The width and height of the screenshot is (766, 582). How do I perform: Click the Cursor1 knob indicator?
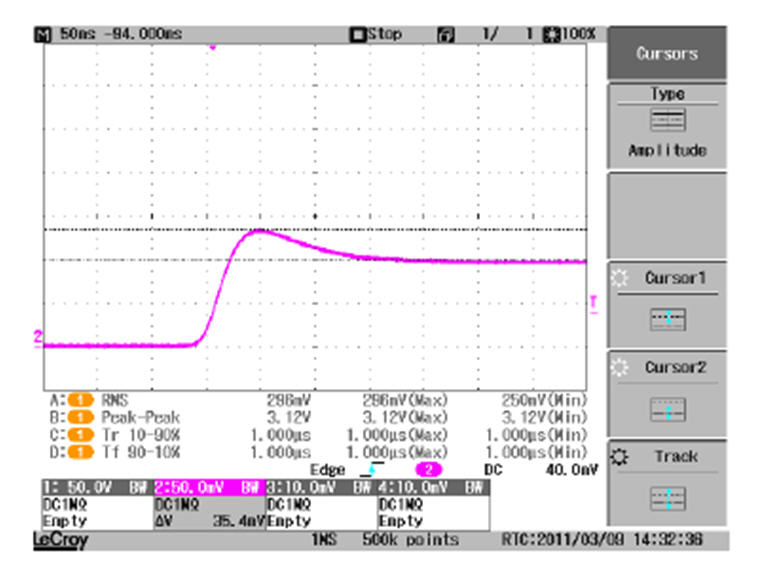(x=619, y=278)
